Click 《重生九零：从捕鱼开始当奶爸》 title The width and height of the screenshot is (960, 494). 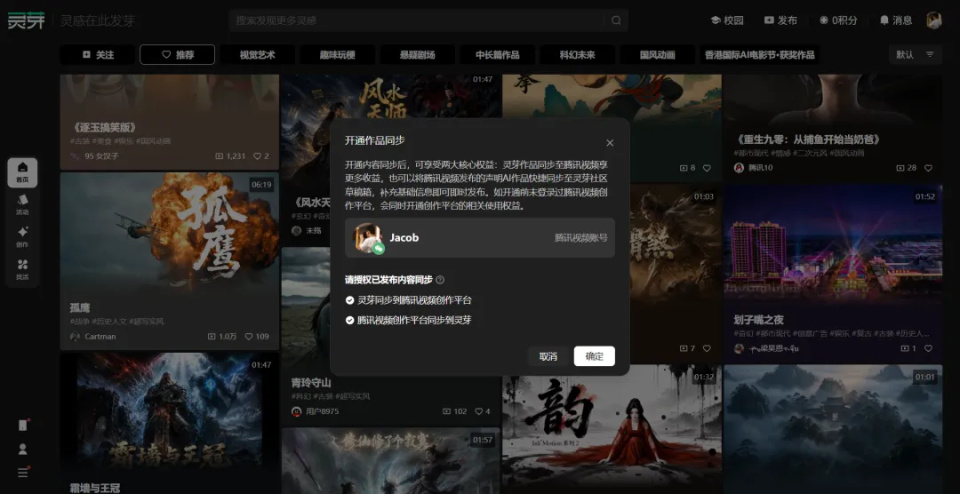coord(806,139)
